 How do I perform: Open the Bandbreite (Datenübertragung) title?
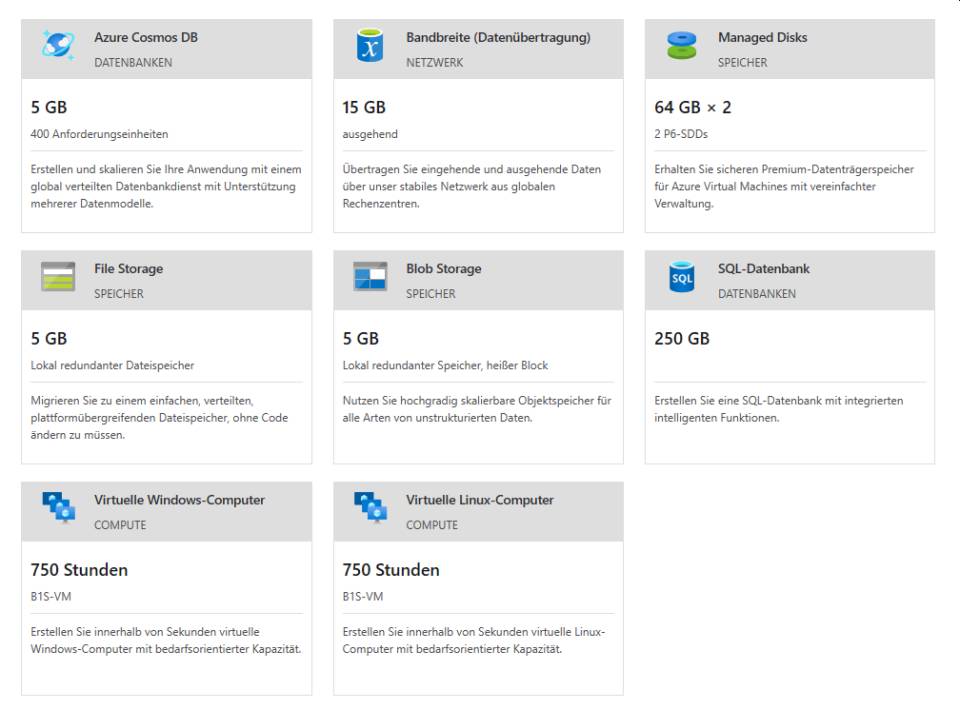click(498, 37)
